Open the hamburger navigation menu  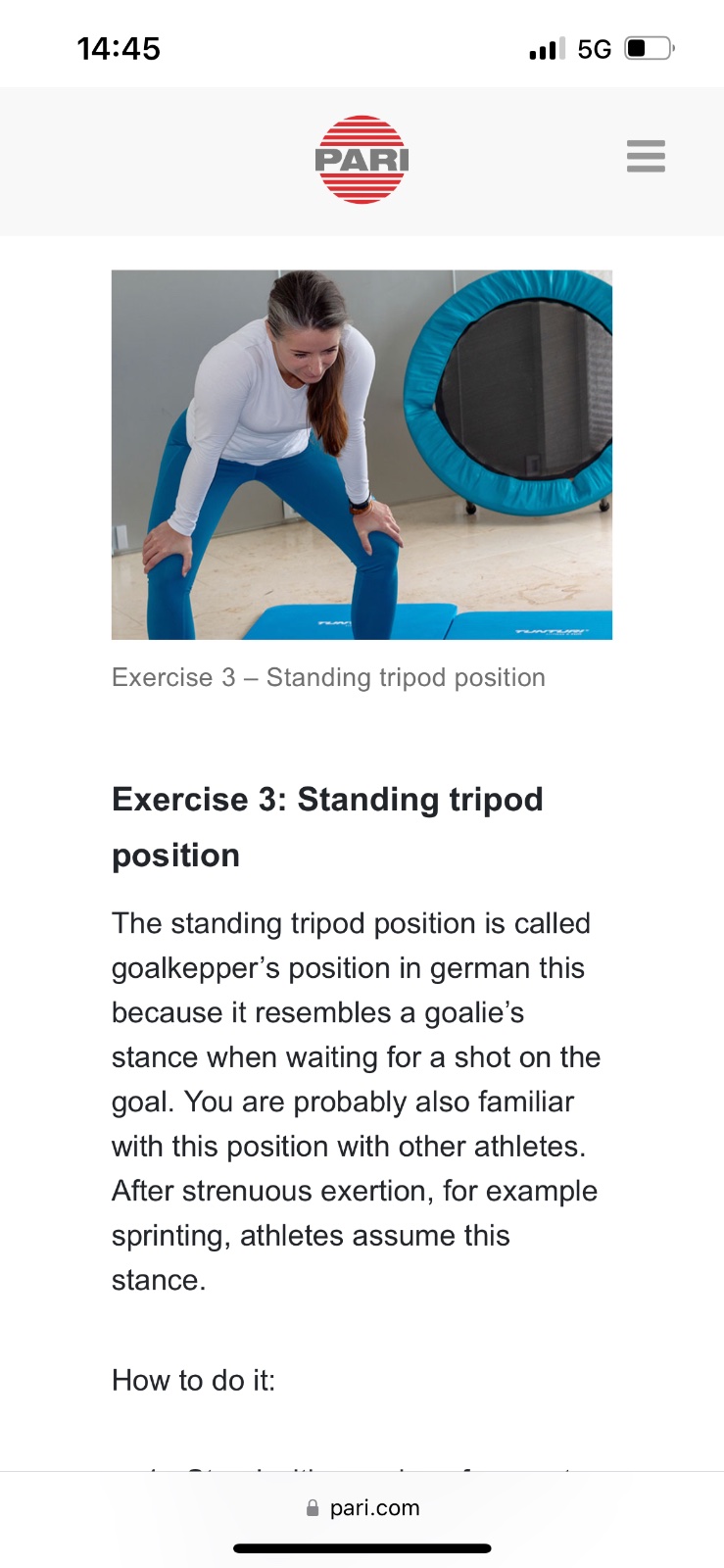pos(646,157)
